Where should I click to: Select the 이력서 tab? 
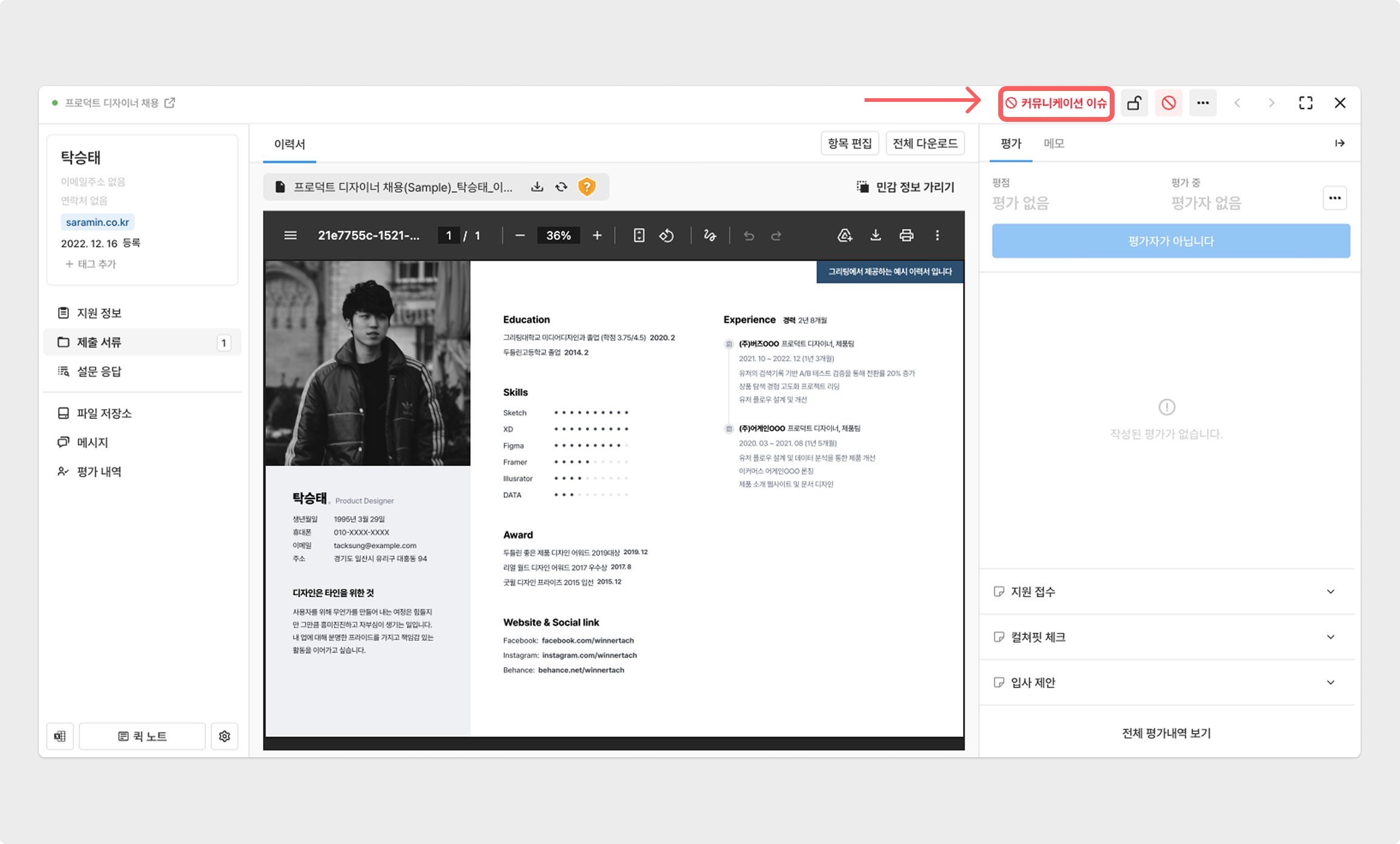tap(290, 144)
